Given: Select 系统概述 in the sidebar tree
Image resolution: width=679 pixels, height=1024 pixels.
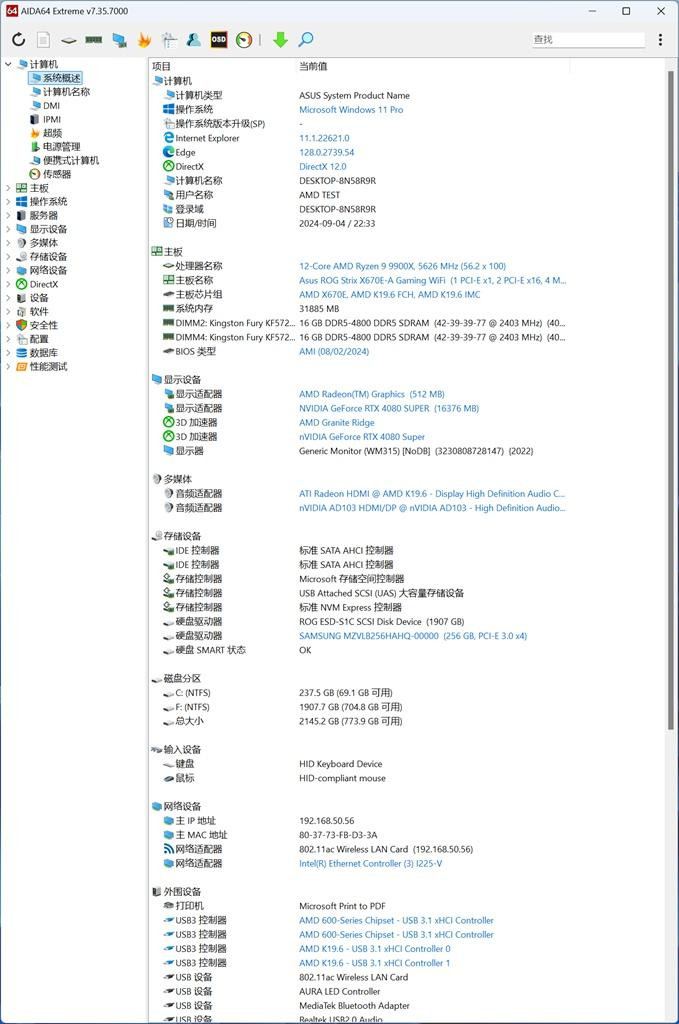Looking at the screenshot, I should [x=55, y=78].
